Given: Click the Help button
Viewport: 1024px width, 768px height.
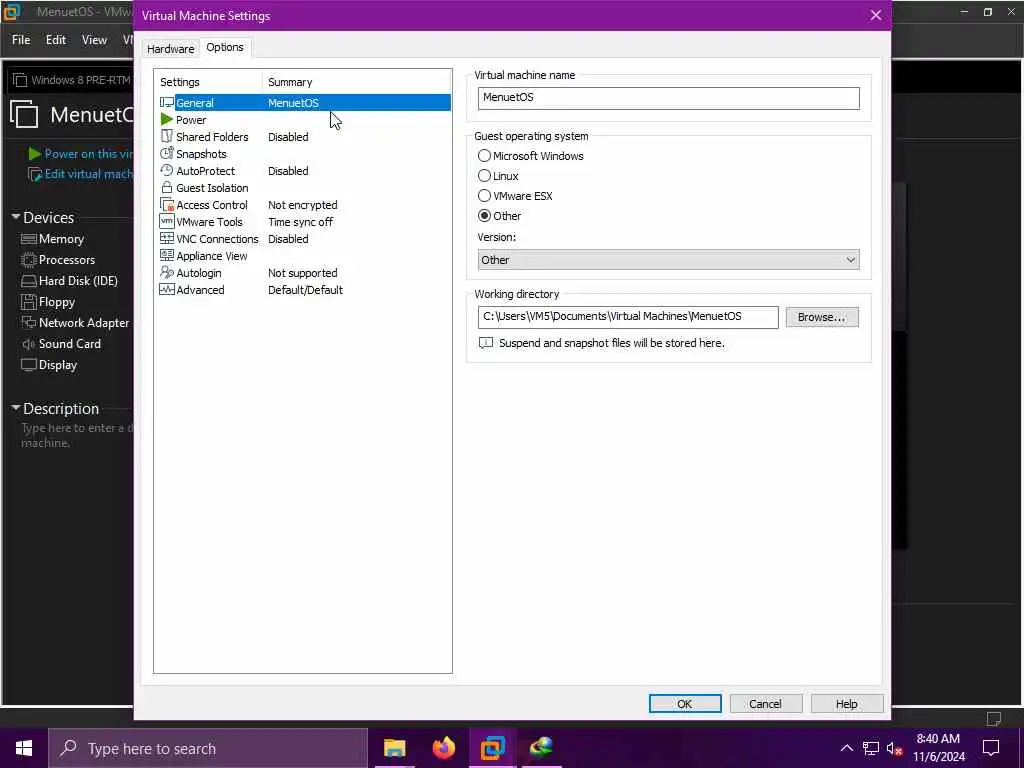Looking at the screenshot, I should click(846, 703).
